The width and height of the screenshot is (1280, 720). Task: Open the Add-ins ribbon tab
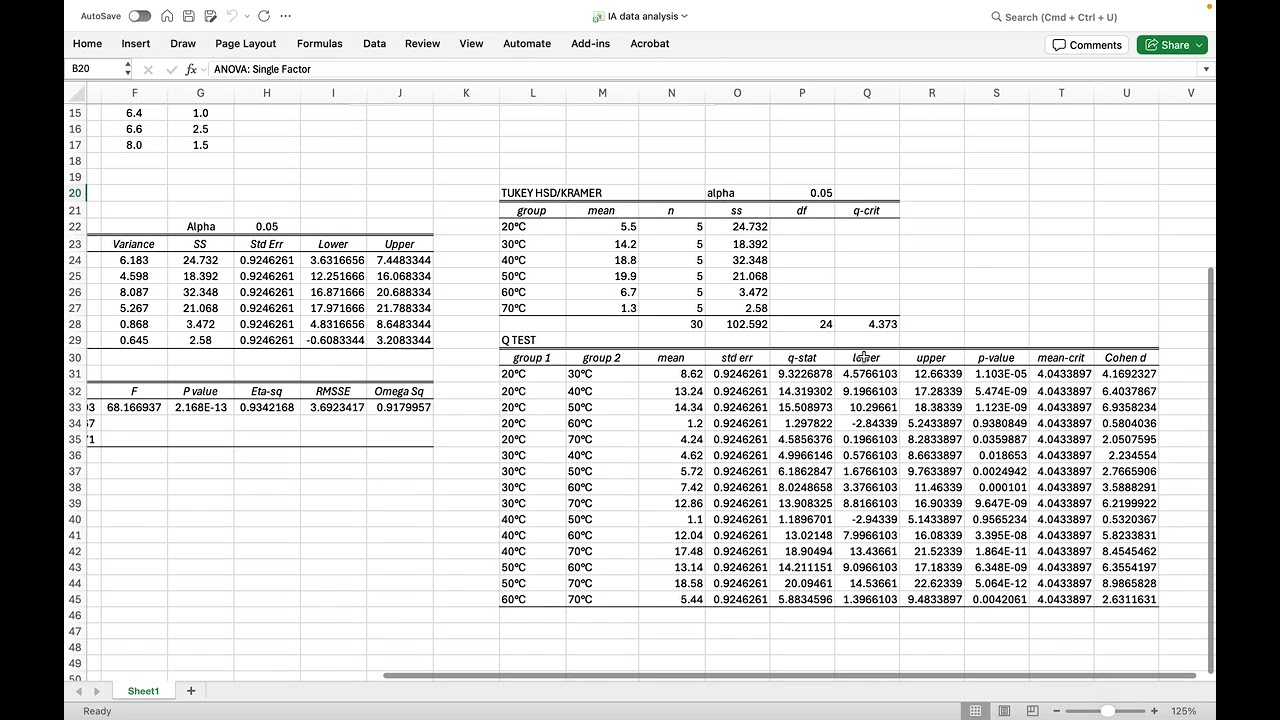click(591, 44)
